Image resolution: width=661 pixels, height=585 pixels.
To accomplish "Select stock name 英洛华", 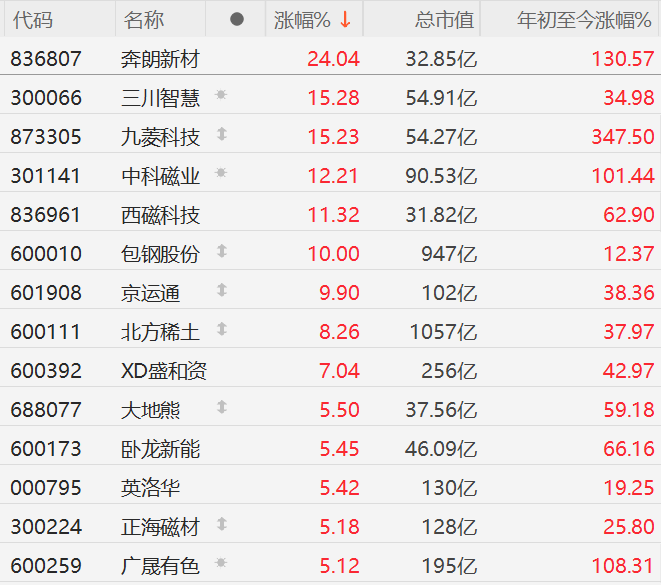I will [150, 488].
